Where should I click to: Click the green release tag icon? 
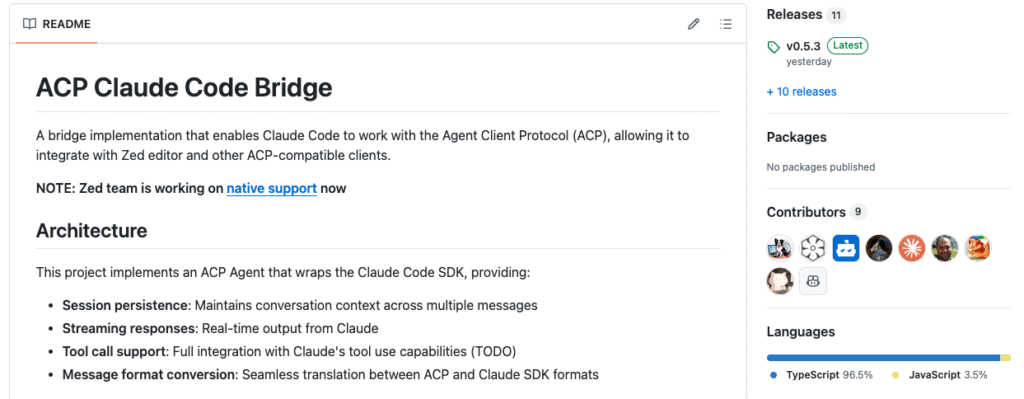[774, 46]
